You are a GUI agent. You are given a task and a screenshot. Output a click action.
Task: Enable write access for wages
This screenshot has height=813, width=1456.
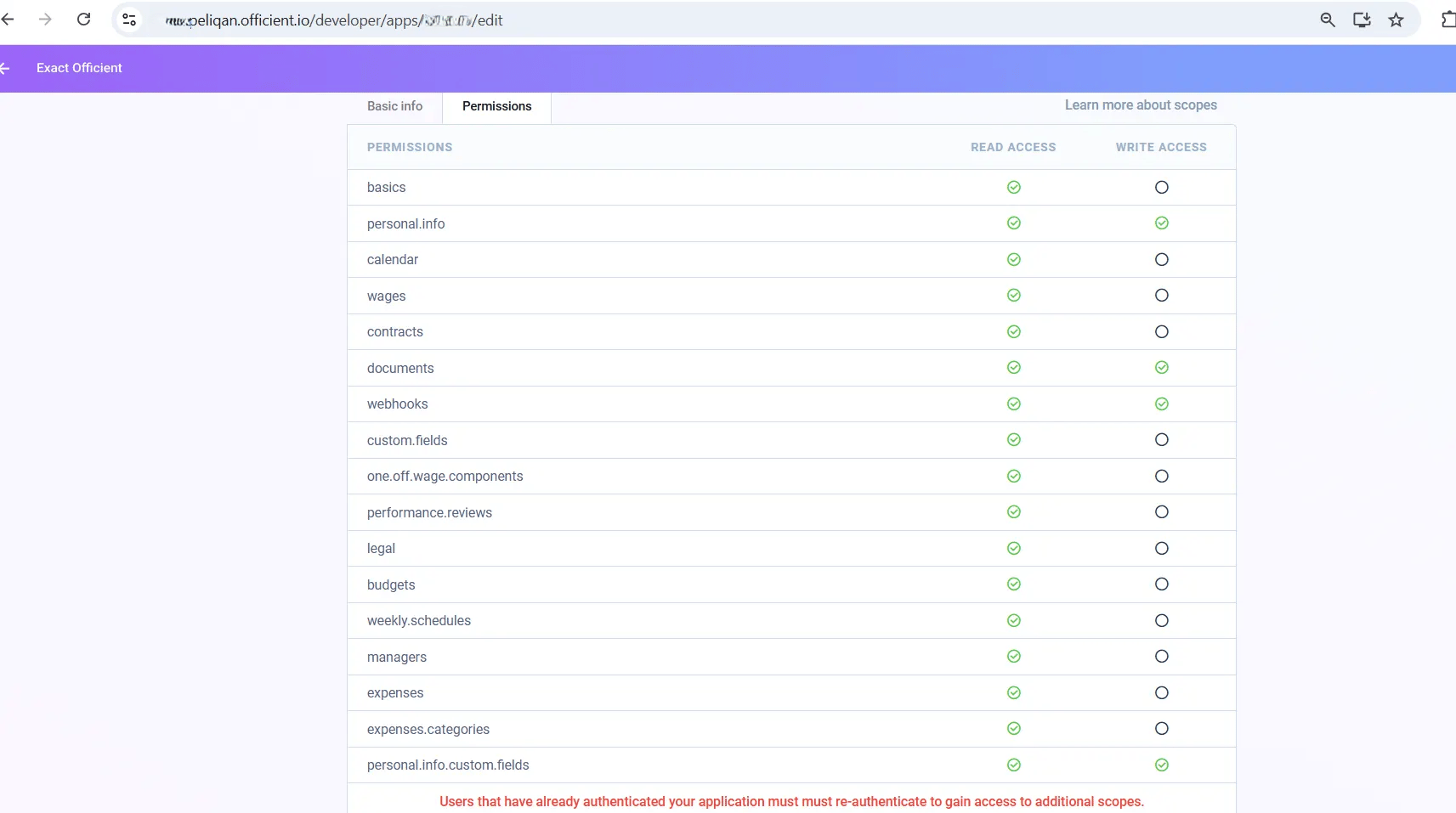[x=1161, y=296]
